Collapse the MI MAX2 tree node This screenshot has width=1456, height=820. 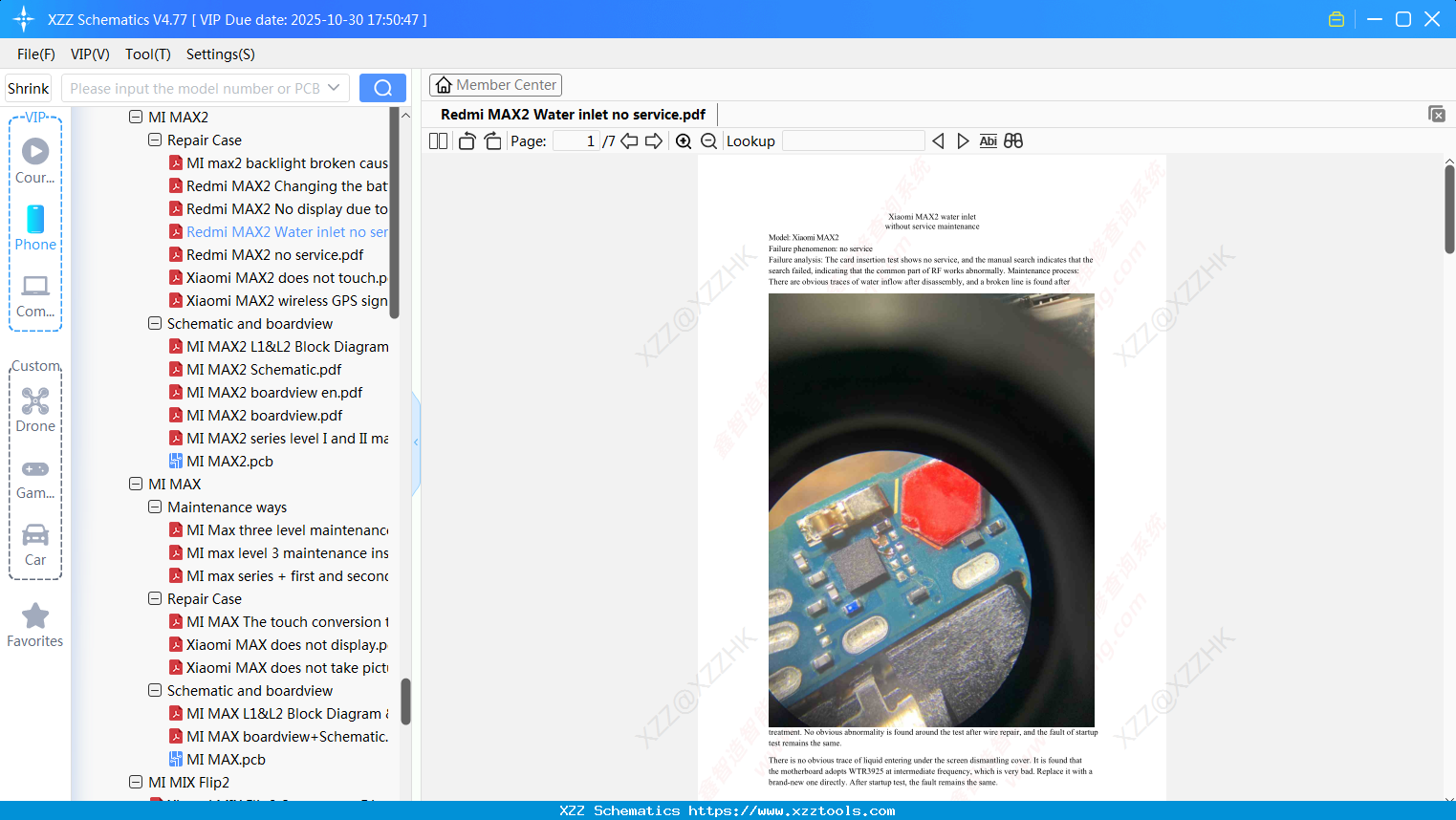136,117
